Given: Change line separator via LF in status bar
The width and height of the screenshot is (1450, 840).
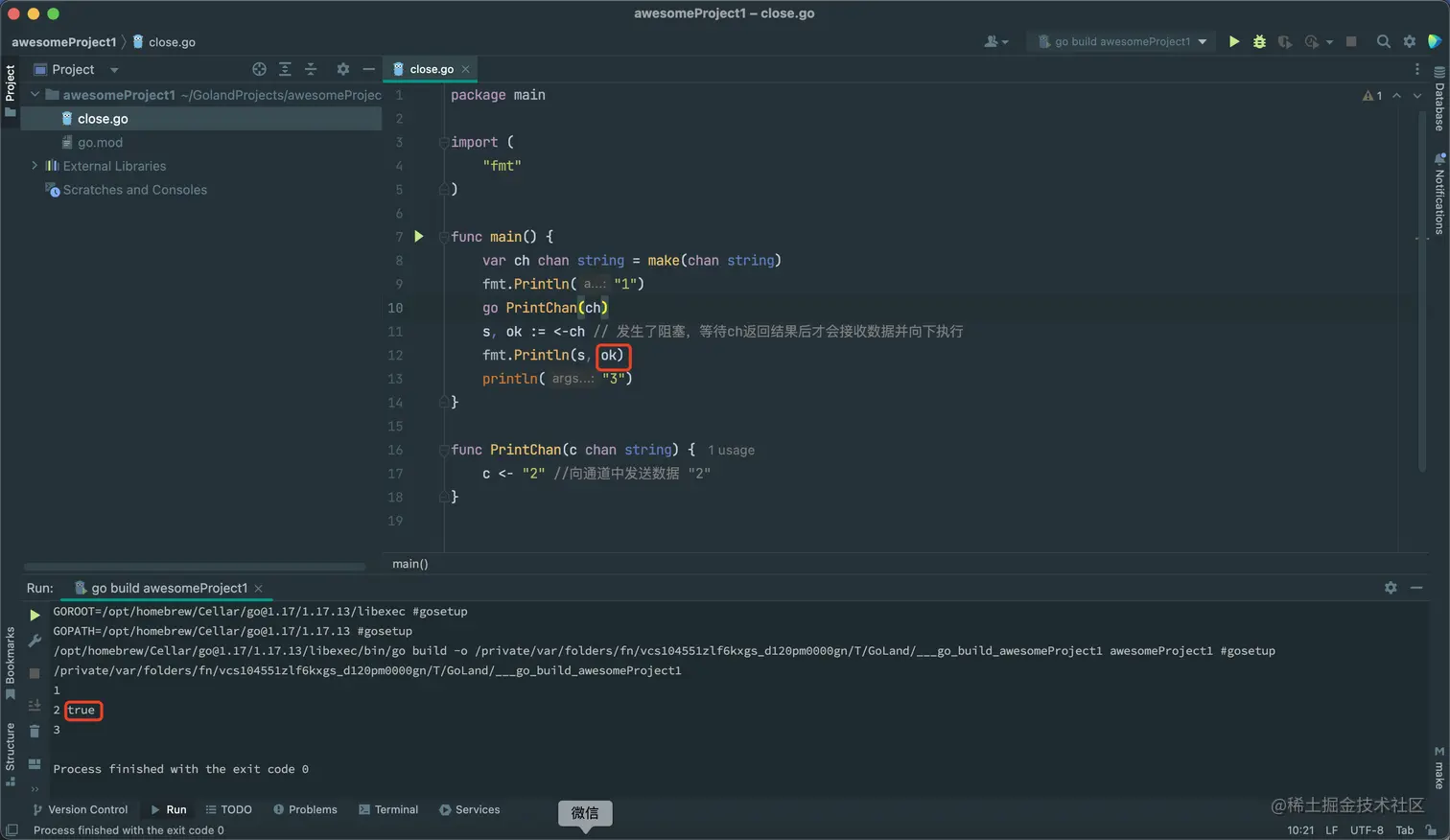Looking at the screenshot, I should [1331, 830].
